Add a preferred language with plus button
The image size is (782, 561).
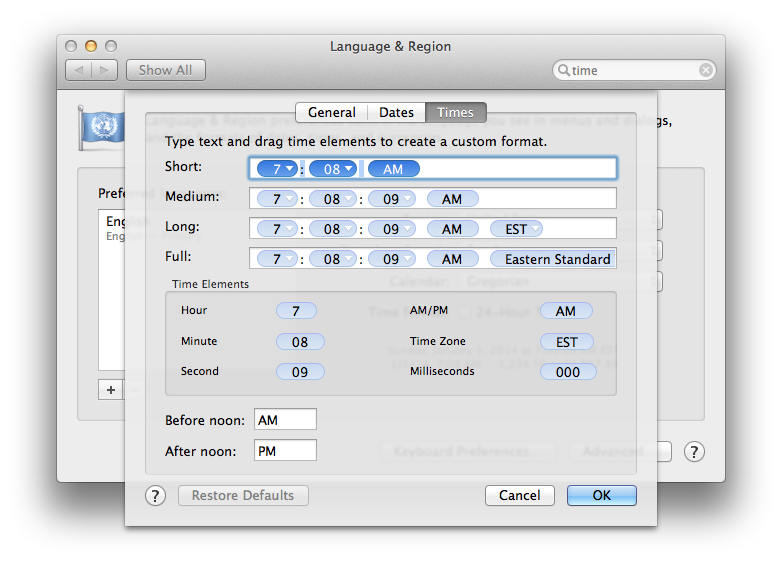pos(111,390)
